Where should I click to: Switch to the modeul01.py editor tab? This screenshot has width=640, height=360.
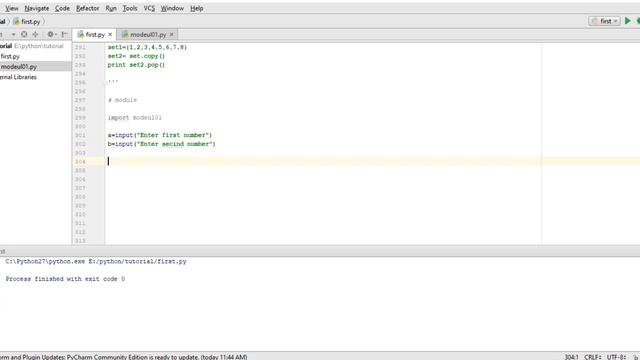[148, 35]
